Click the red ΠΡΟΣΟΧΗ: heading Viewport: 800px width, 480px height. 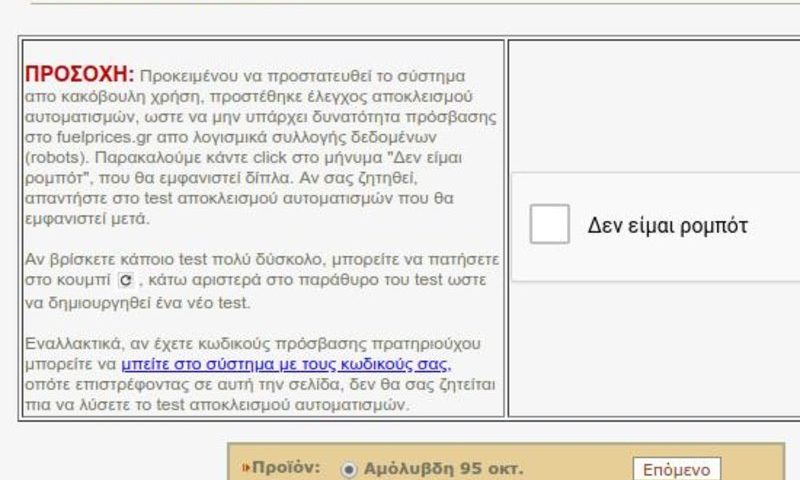80,74
